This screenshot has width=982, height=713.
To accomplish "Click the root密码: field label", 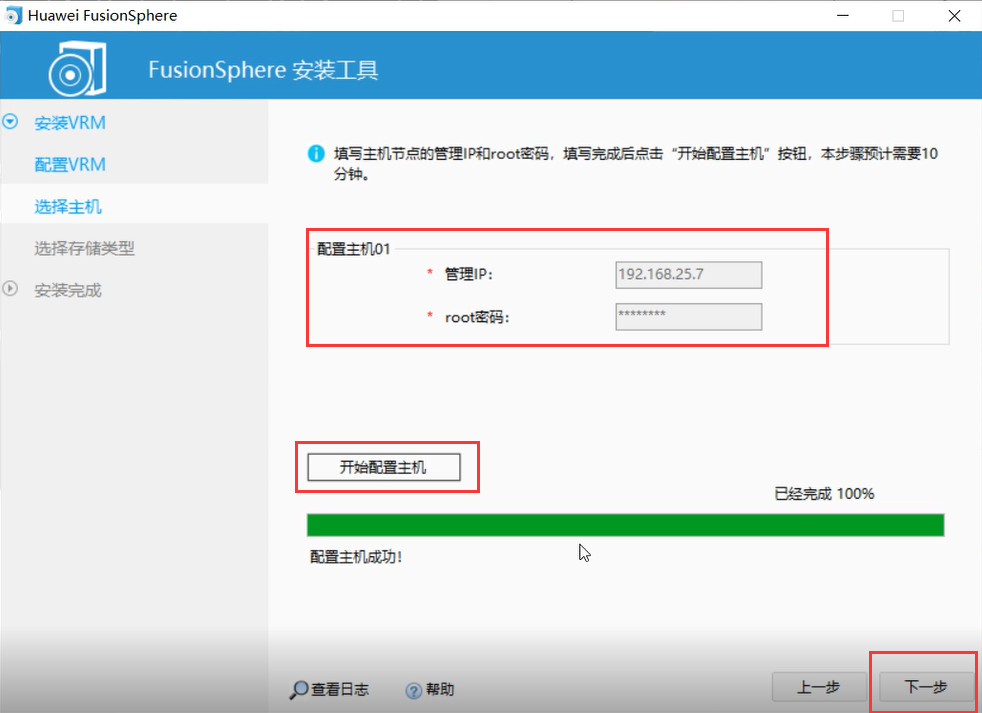I will tap(477, 318).
